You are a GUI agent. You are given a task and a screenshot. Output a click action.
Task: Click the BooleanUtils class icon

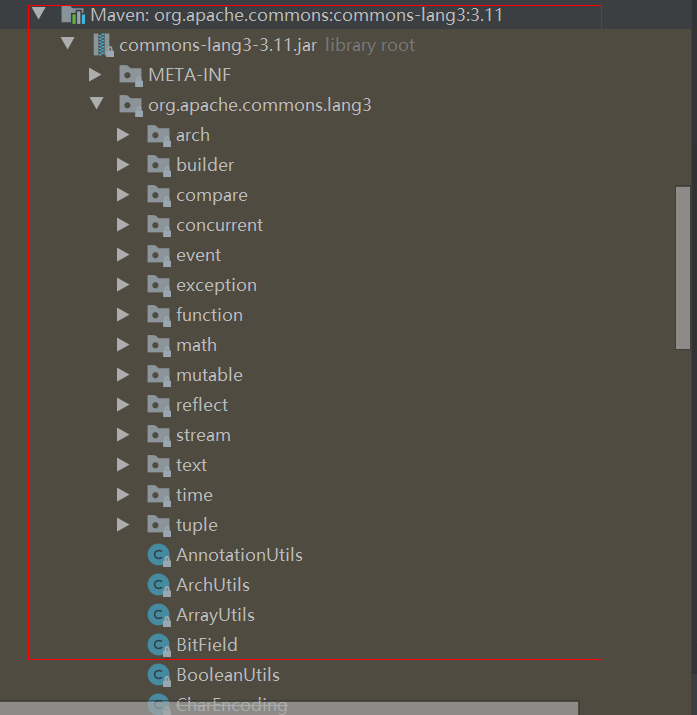[x=159, y=675]
